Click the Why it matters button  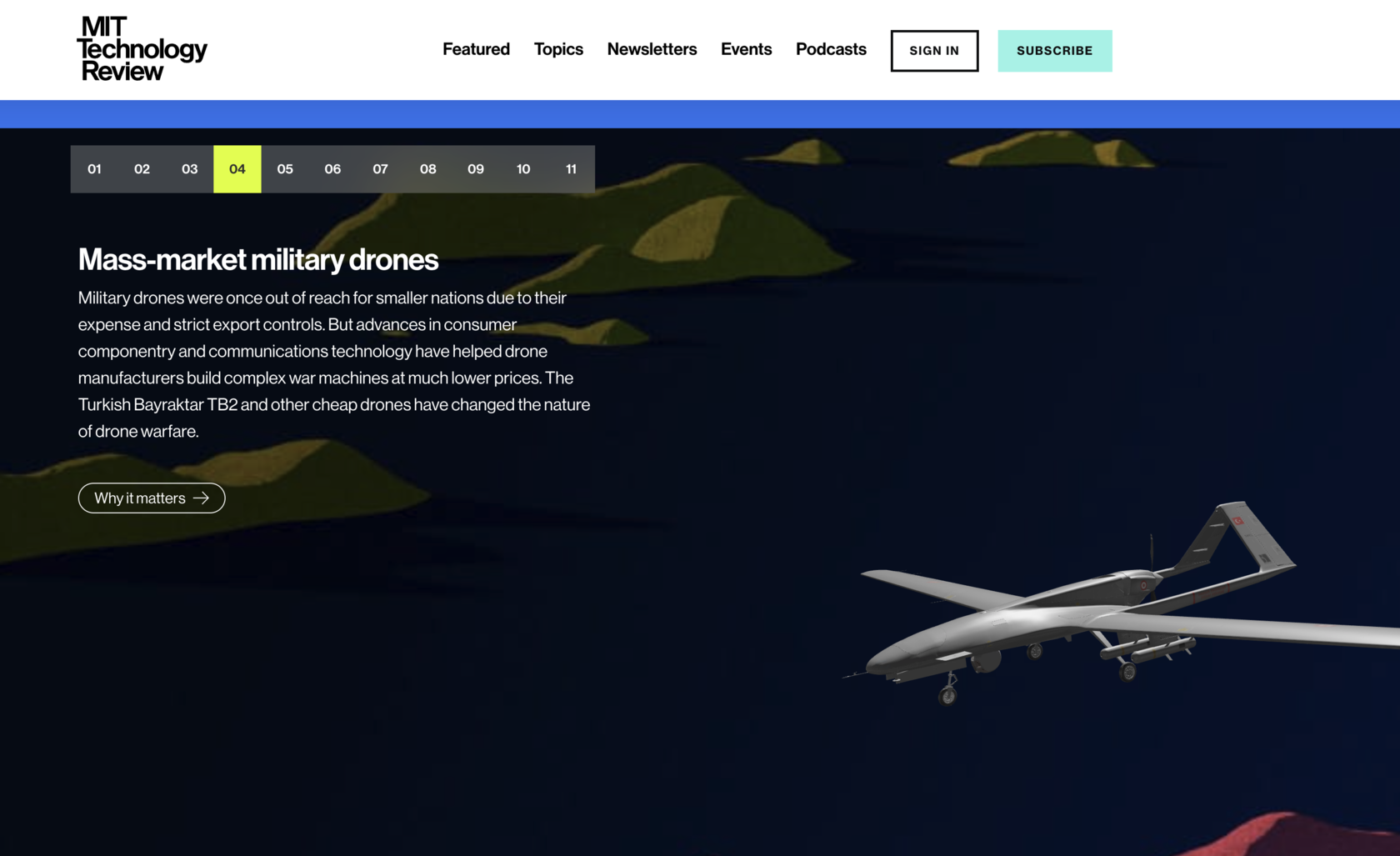coord(152,498)
